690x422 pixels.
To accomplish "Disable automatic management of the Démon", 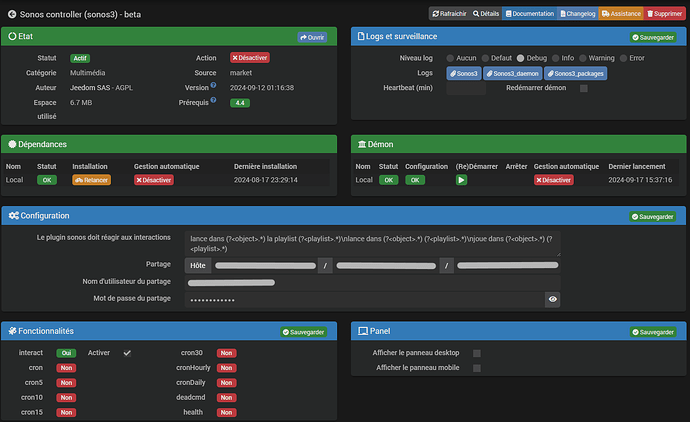I will point(554,180).
